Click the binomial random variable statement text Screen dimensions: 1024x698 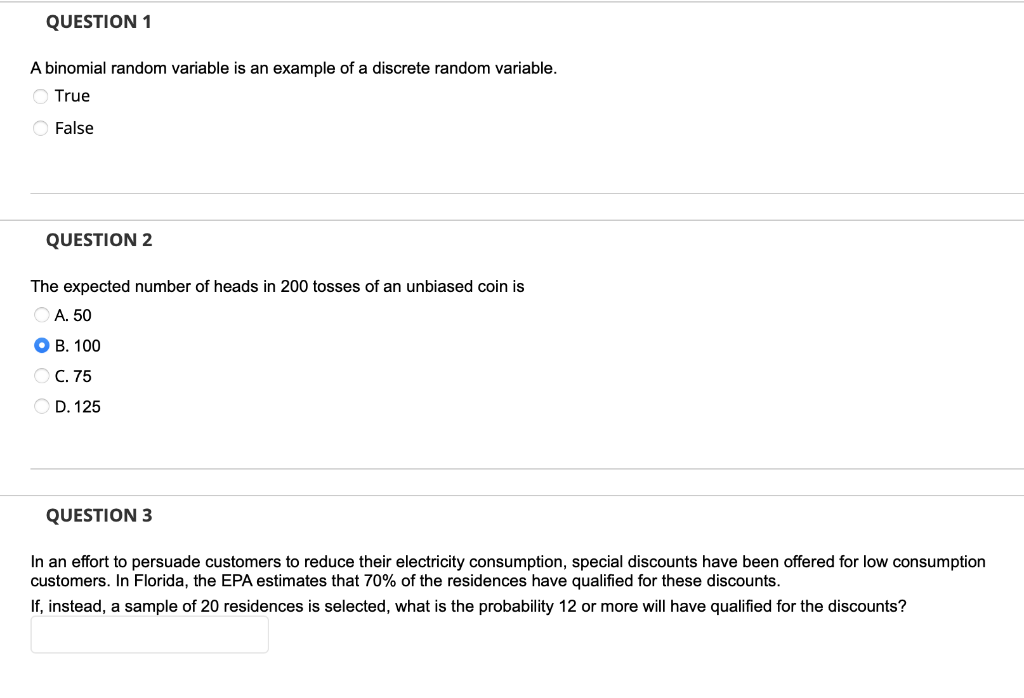click(293, 68)
